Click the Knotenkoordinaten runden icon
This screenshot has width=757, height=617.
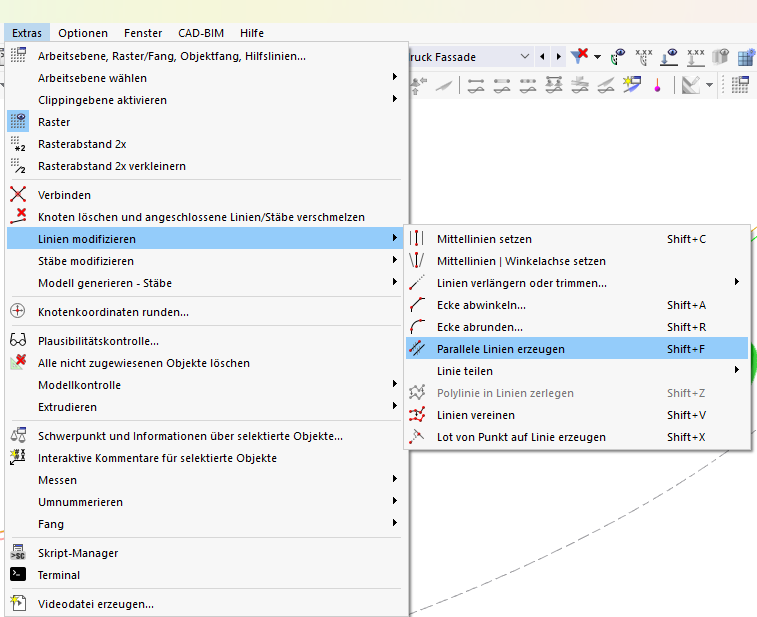[x=18, y=311]
